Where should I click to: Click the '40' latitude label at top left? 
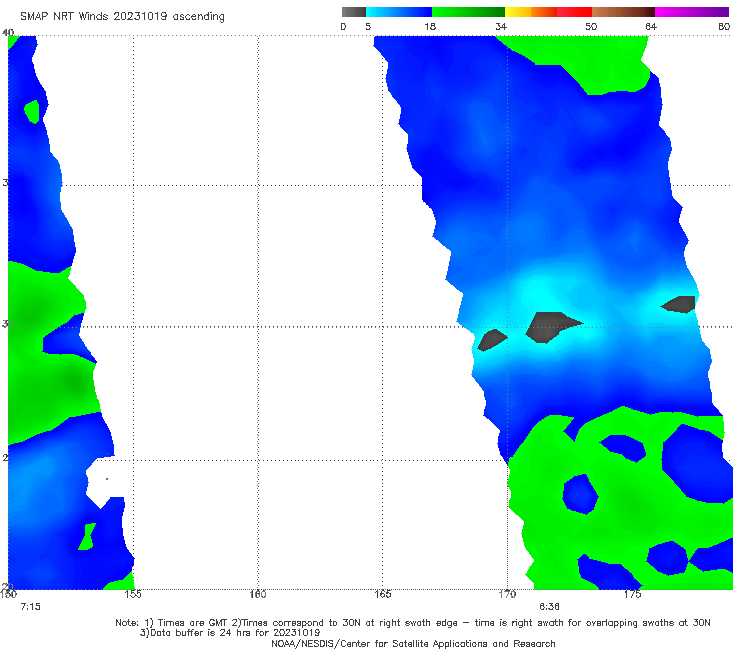(8, 33)
